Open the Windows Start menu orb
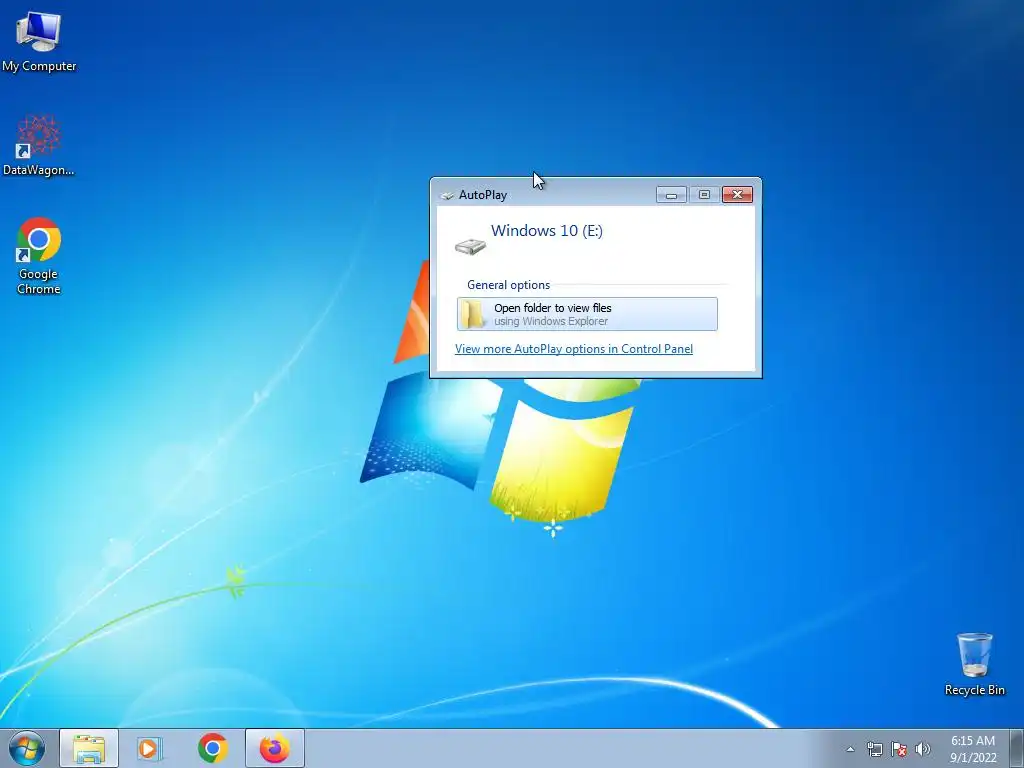This screenshot has width=1024, height=768. pos(27,748)
